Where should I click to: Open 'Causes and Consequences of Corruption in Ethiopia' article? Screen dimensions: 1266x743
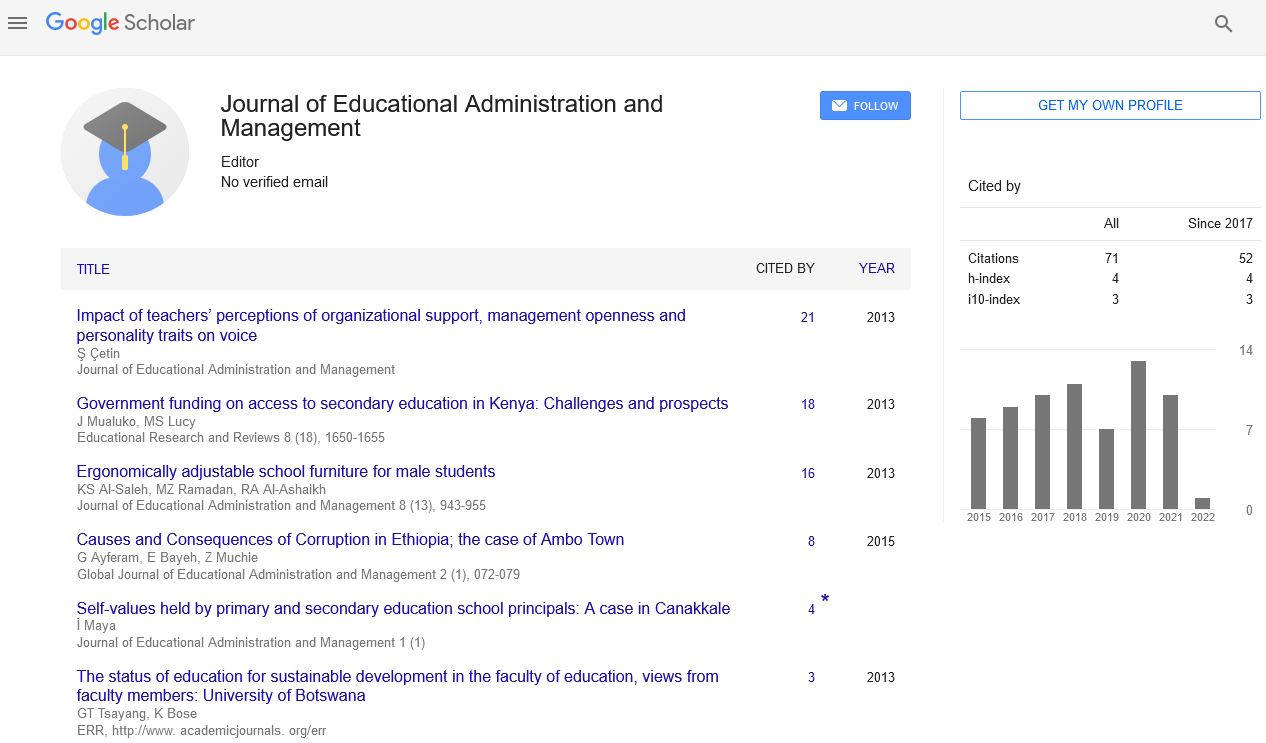(x=350, y=540)
